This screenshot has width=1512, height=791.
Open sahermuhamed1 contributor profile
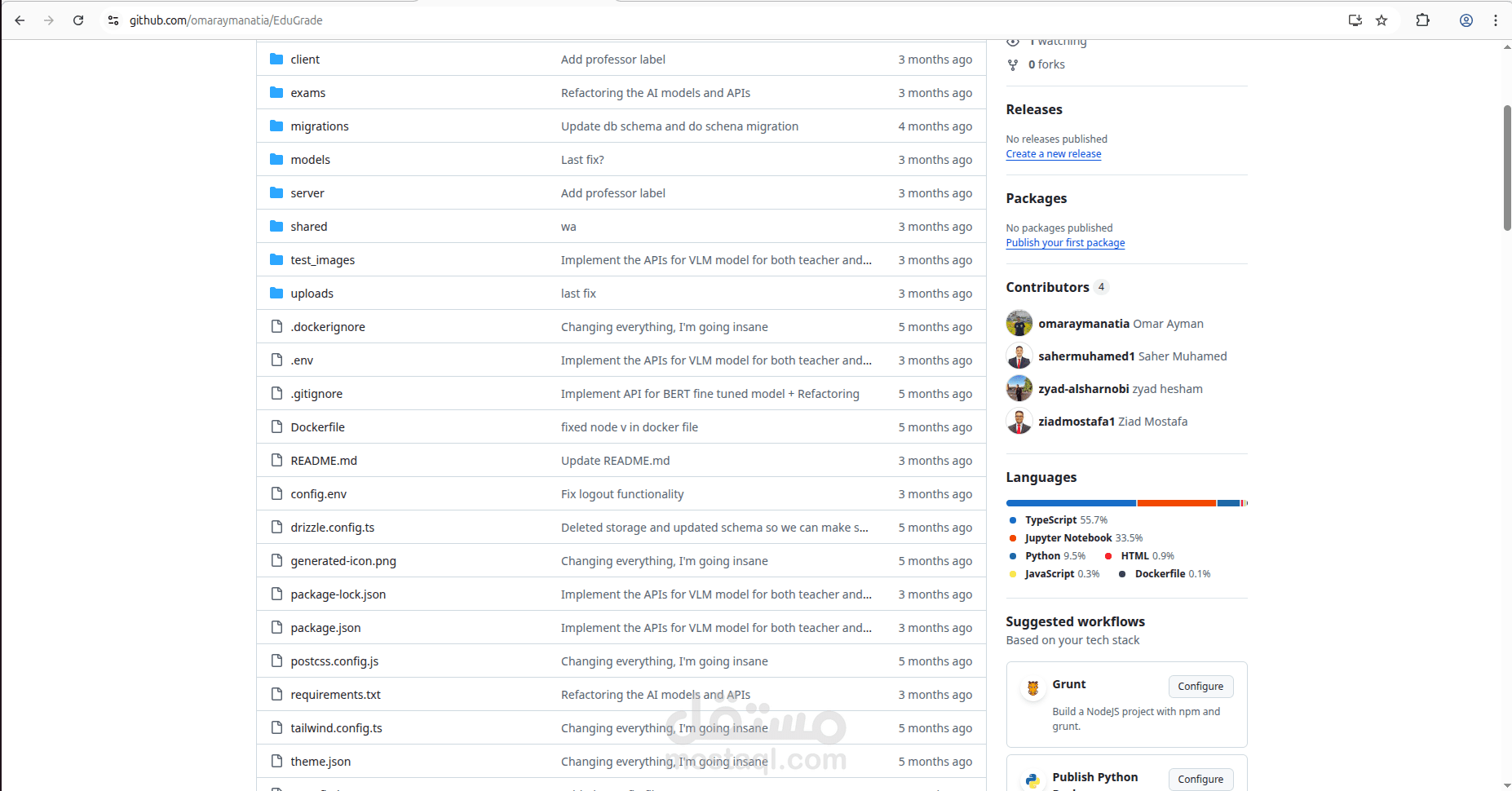1086,356
